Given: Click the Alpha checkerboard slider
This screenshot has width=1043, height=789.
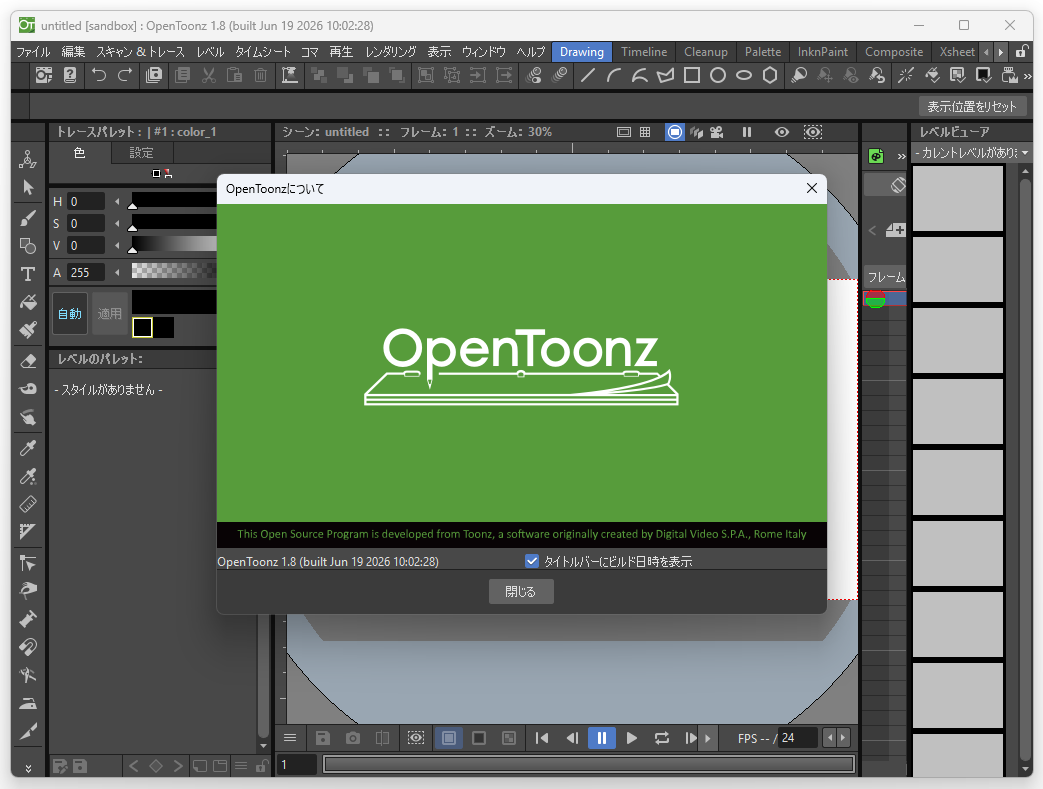Looking at the screenshot, I should coord(174,270).
